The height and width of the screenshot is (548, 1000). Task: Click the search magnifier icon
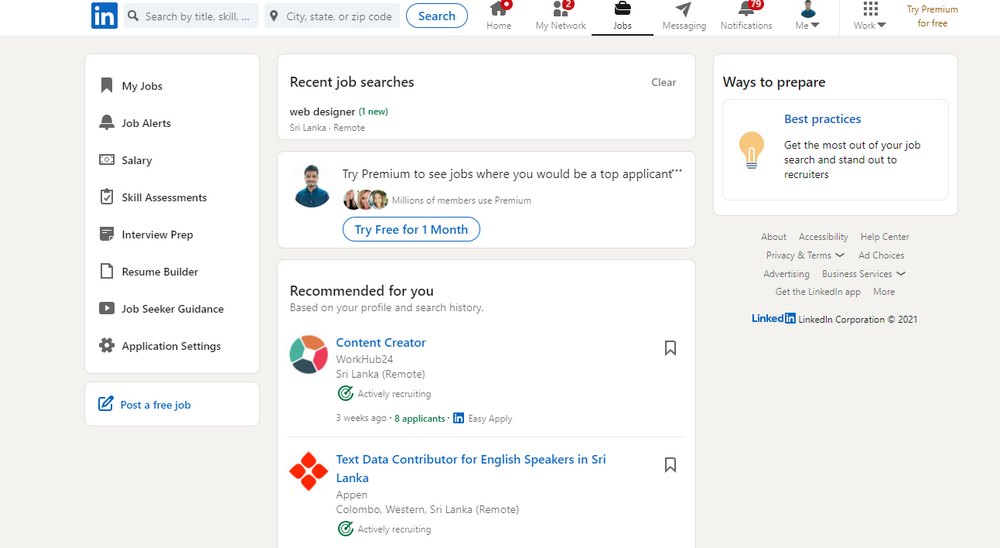[133, 16]
